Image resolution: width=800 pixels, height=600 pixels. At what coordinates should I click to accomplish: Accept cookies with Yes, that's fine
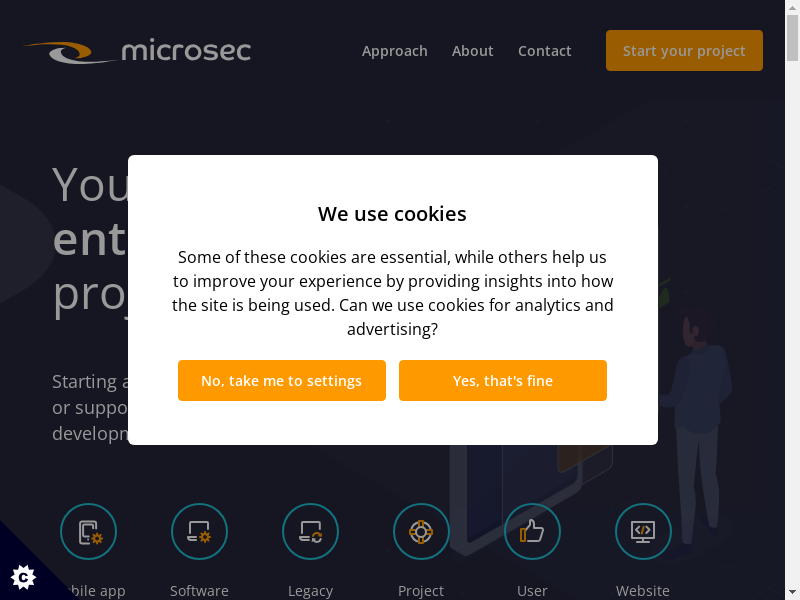[502, 381]
